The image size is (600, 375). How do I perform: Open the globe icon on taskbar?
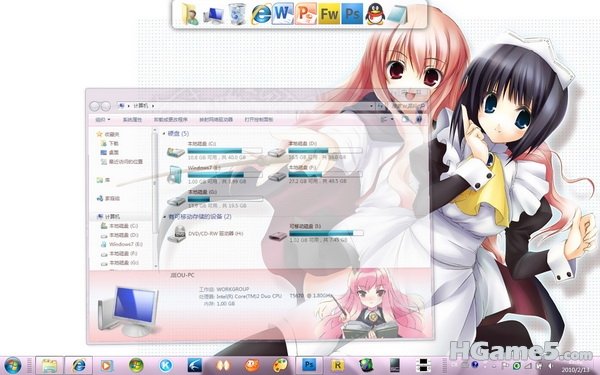366,365
